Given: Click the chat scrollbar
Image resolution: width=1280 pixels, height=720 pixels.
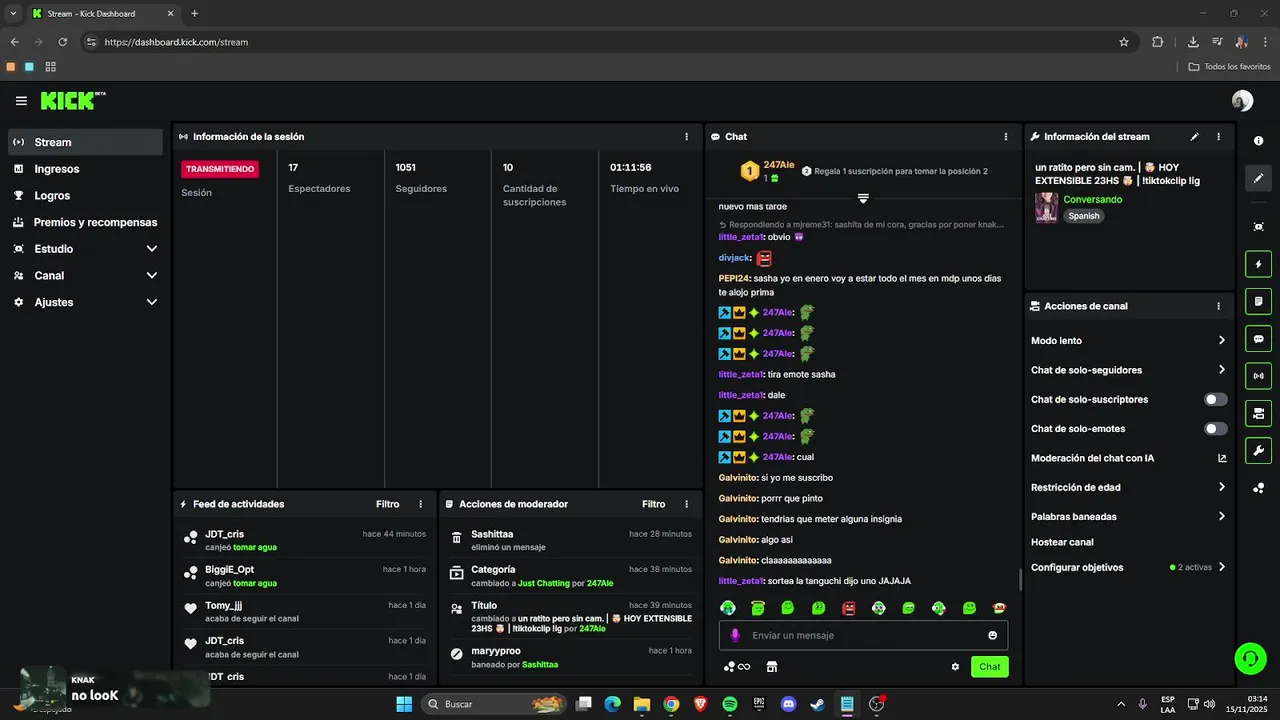Looking at the screenshot, I should click(1020, 579).
